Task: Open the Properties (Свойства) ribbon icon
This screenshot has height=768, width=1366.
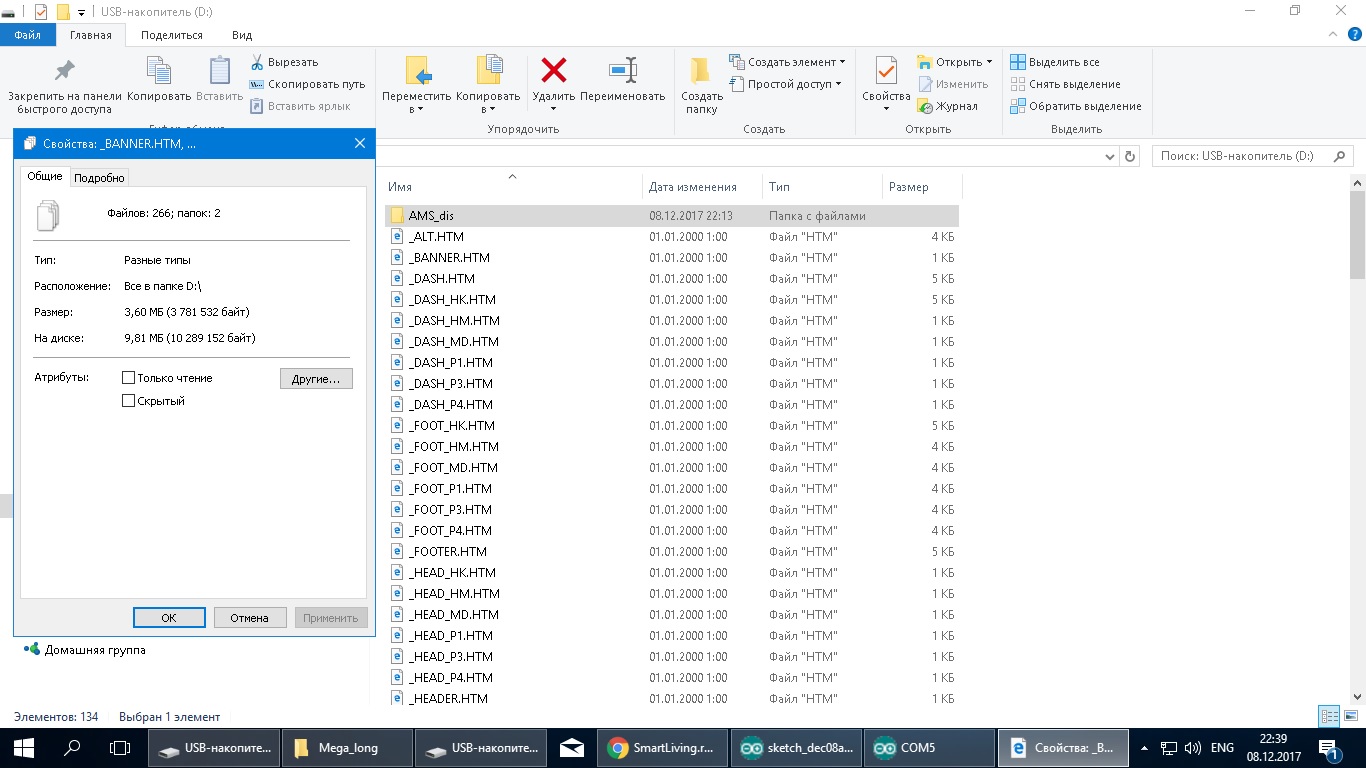Action: 886,71
